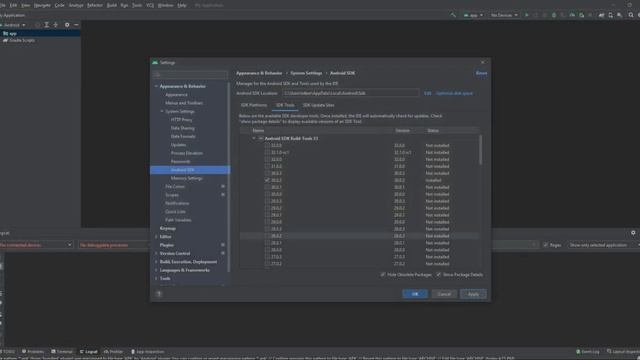This screenshot has height=360, width=640.
Task: Switch to SDK Update Sites tab
Action: pos(318,105)
